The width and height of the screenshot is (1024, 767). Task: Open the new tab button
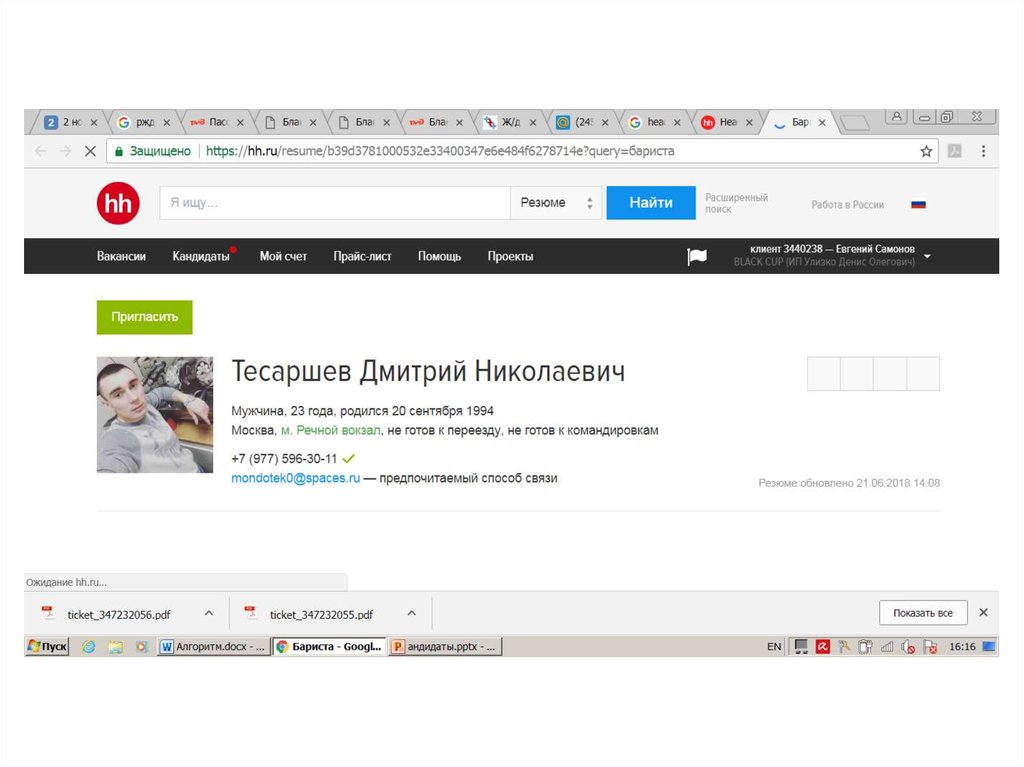[854, 122]
